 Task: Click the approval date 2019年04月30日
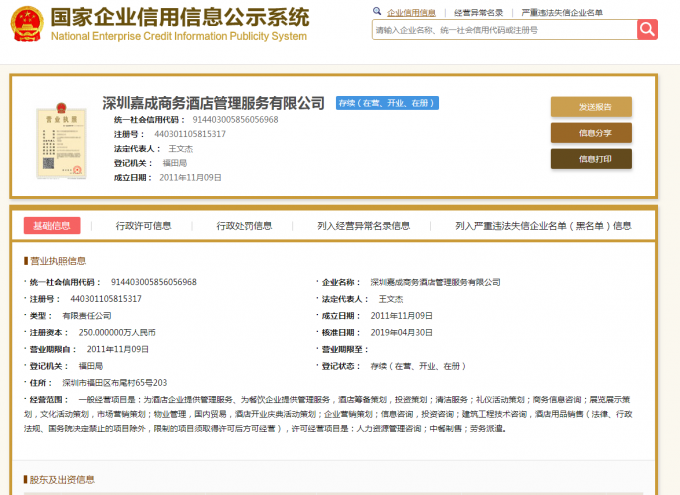tap(402, 333)
